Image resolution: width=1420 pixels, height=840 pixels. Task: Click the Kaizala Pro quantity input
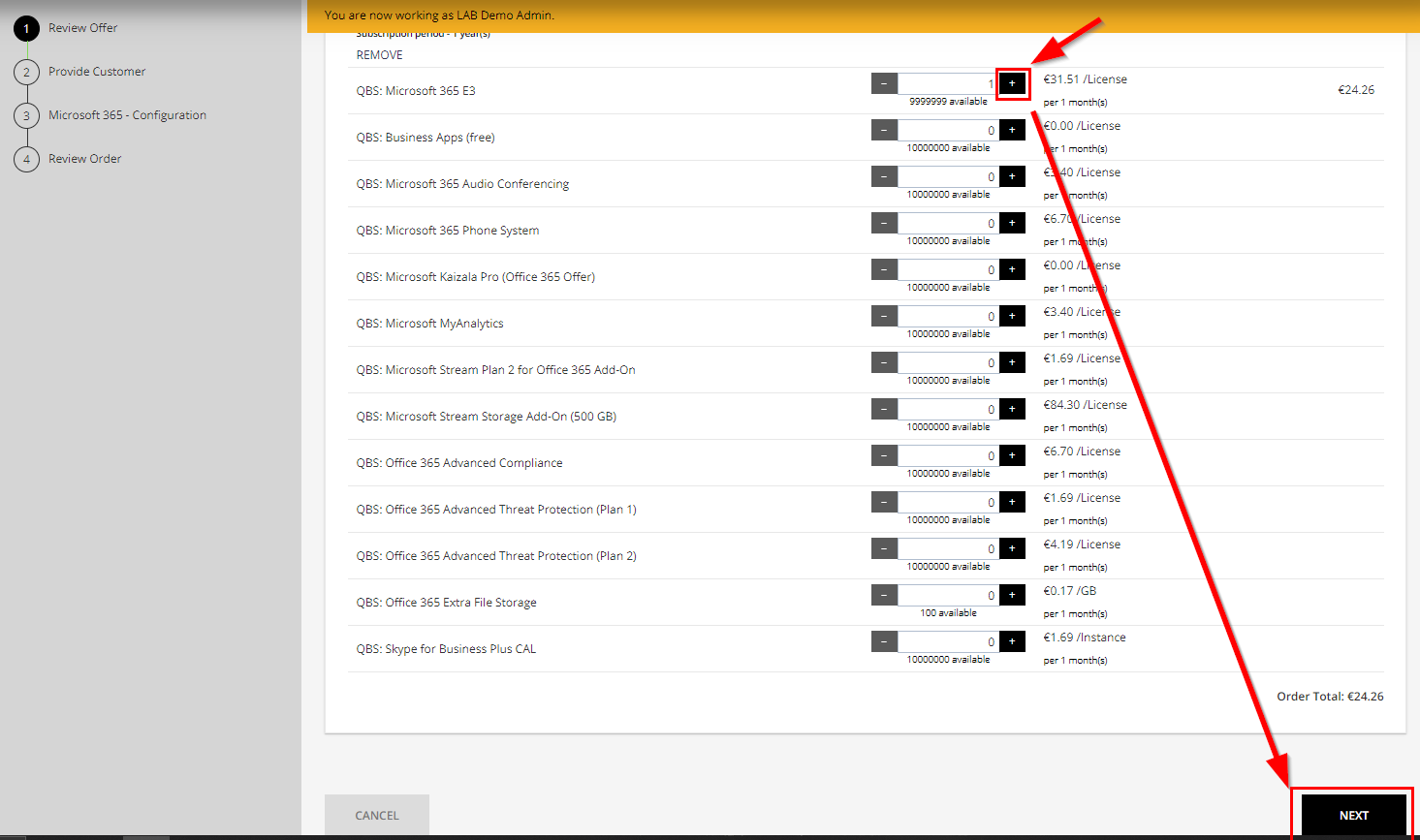click(x=948, y=269)
